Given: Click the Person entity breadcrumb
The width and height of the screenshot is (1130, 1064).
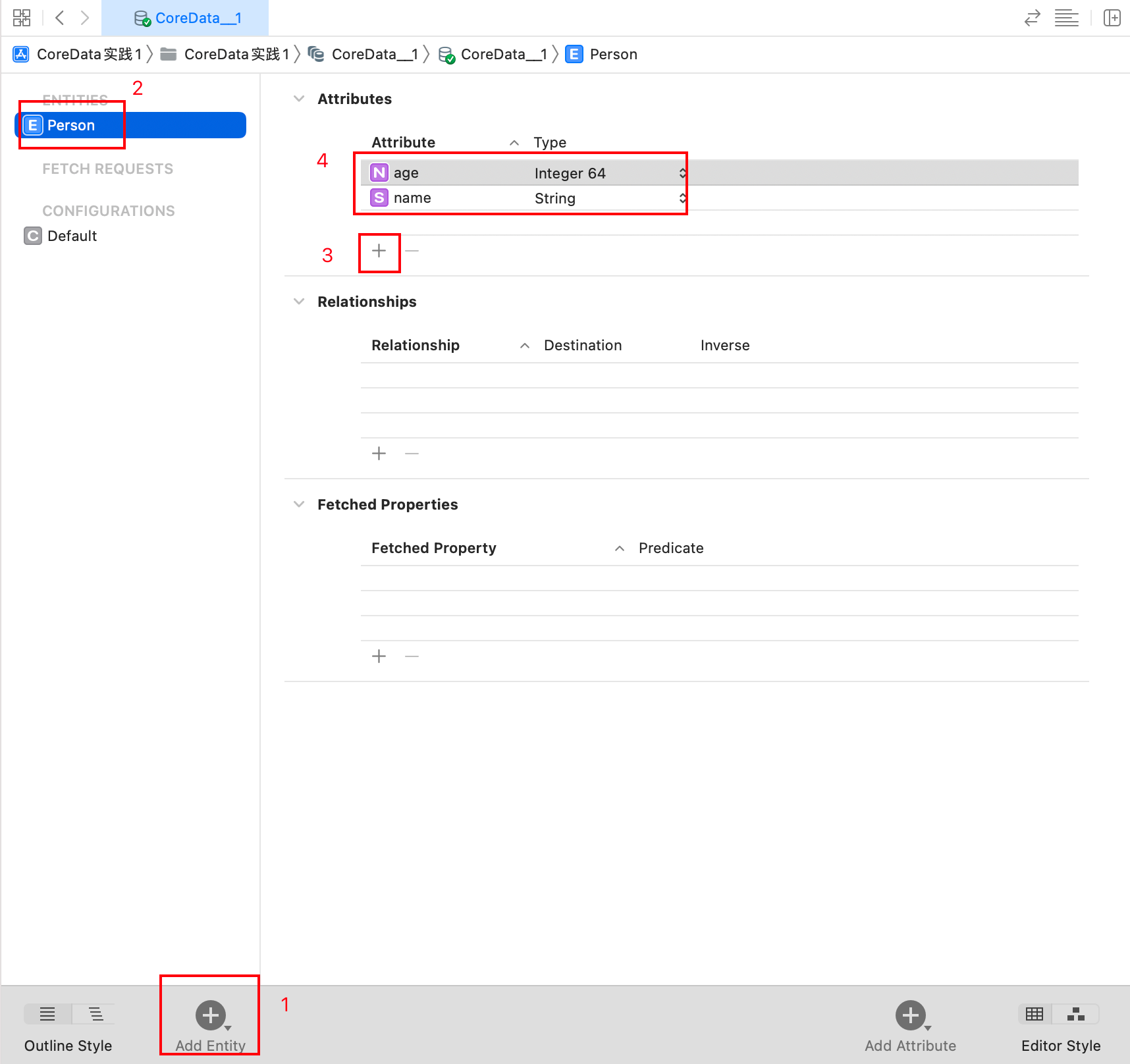Looking at the screenshot, I should tap(601, 54).
